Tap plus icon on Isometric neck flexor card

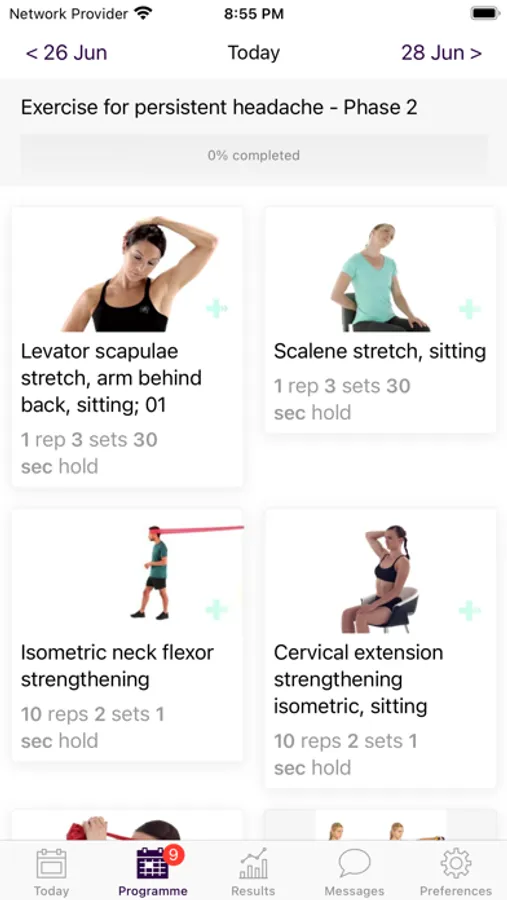point(216,610)
